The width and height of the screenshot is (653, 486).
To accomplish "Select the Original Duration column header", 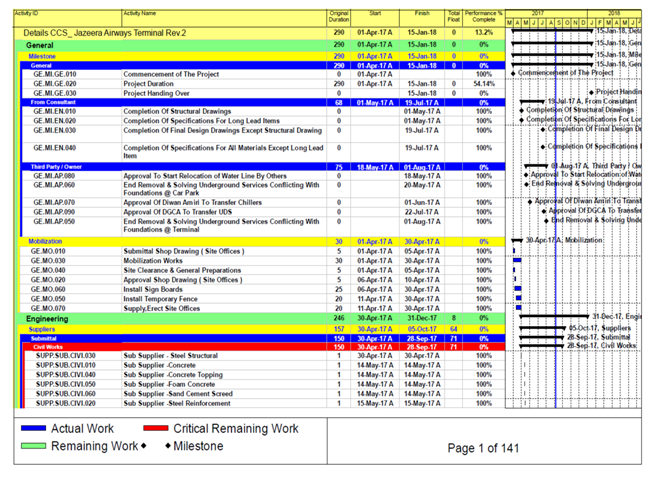I will point(339,17).
